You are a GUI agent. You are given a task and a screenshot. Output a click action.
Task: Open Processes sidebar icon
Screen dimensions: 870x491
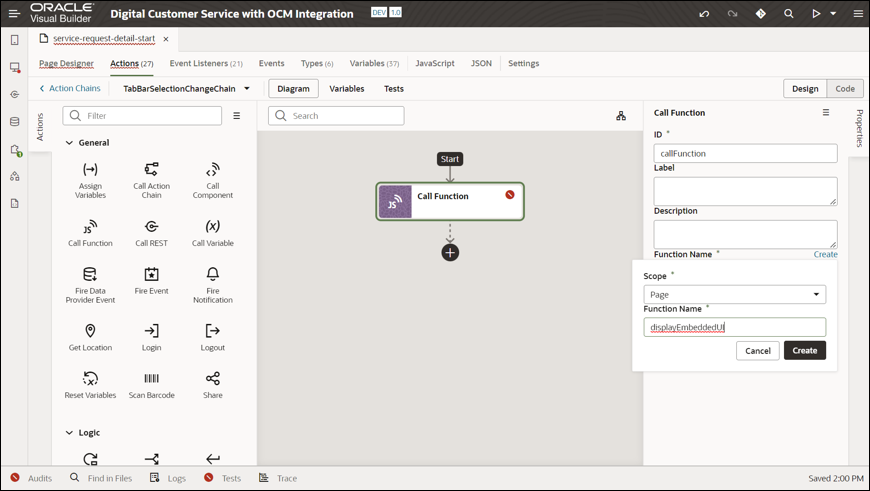[x=15, y=176]
